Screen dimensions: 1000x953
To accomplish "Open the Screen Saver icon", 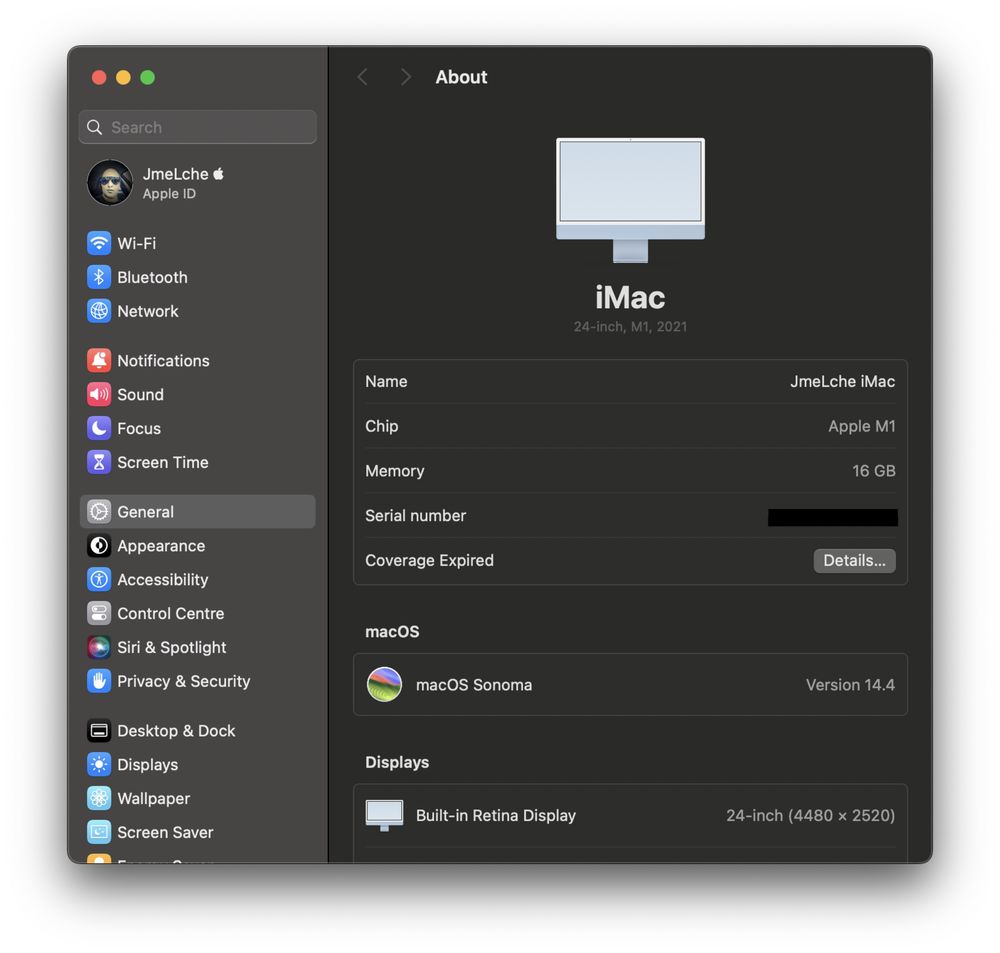I will point(99,832).
